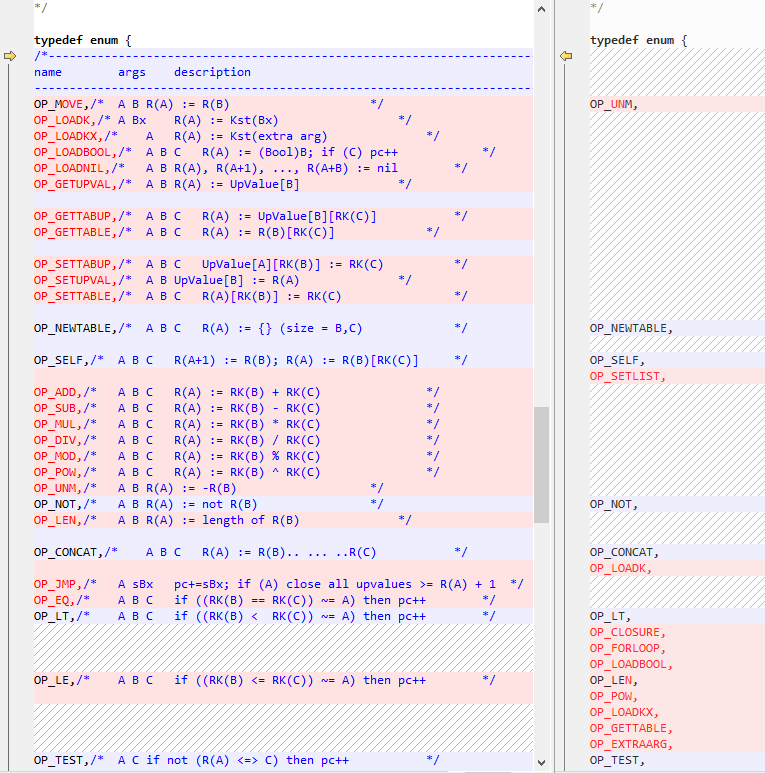Screen dimensions: 765x773
Task: Click the scrollbar track below the thumb
Action: (x=541, y=650)
